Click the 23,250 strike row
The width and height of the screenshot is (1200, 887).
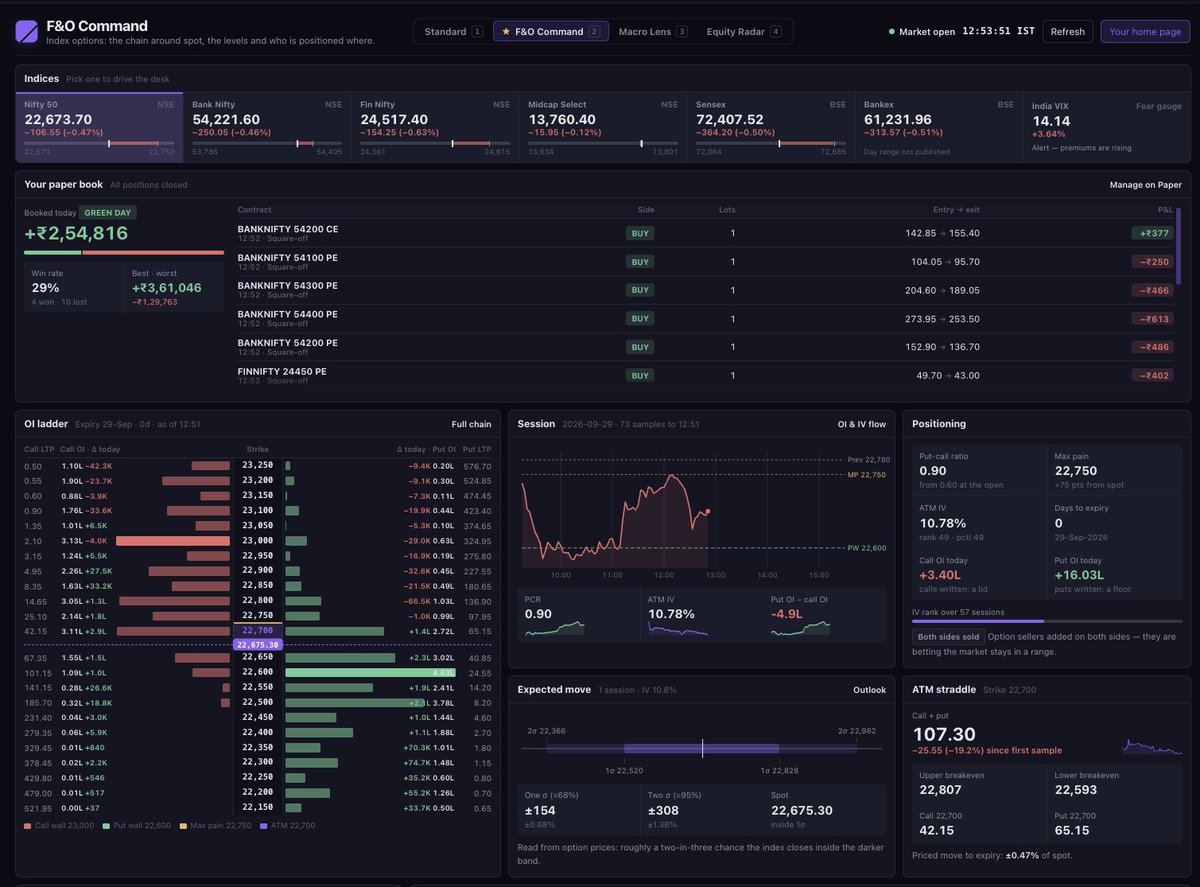[257, 466]
